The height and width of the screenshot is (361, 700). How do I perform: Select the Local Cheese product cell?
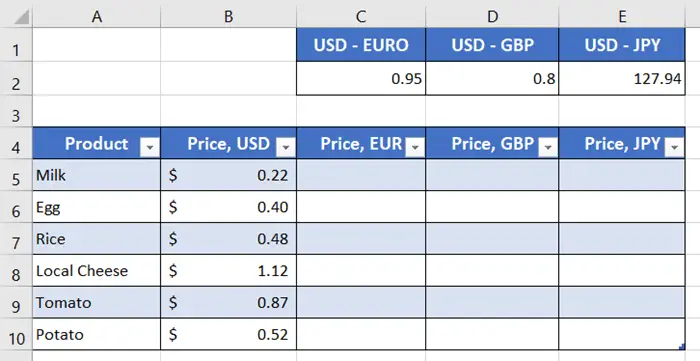(x=96, y=270)
